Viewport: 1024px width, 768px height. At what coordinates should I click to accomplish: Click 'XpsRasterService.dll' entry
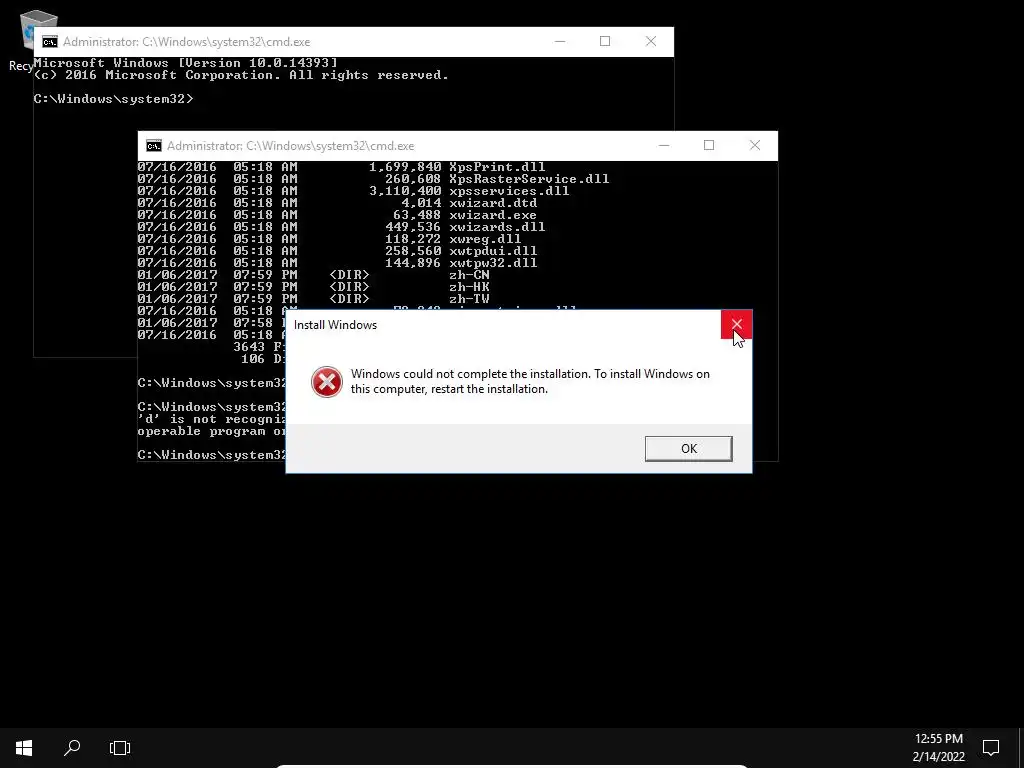[x=529, y=179]
